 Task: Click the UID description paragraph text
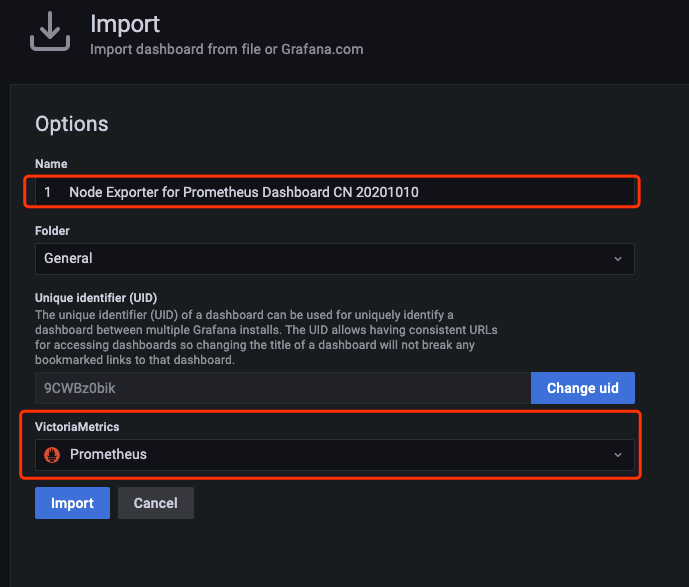coord(265,337)
